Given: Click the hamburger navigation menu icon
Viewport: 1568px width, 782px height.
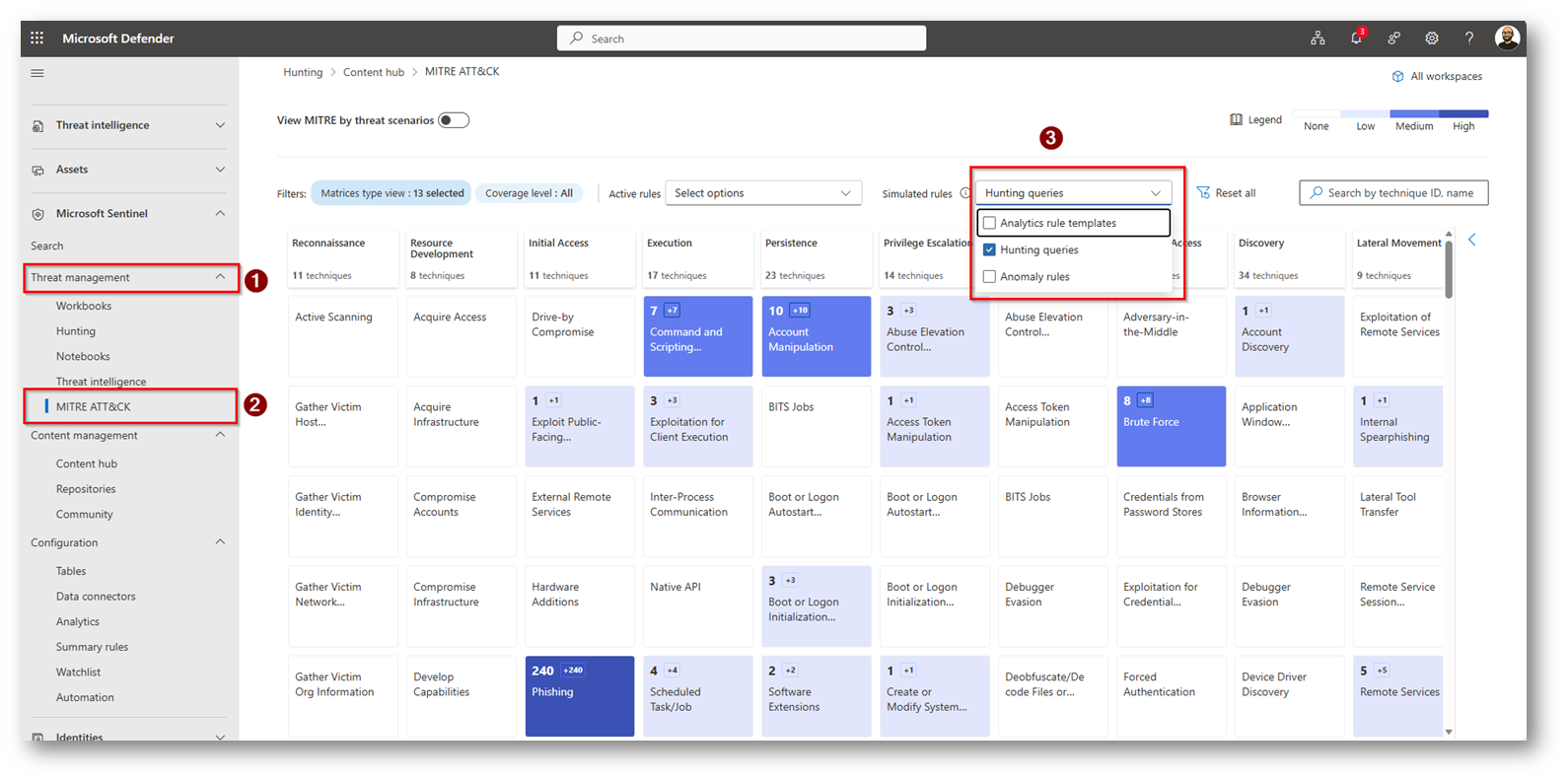Looking at the screenshot, I should tap(37, 73).
